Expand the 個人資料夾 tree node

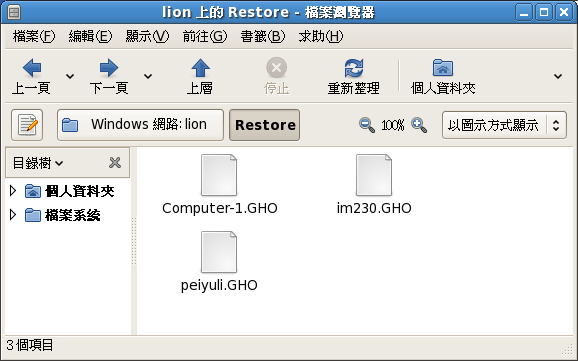(x=13, y=191)
